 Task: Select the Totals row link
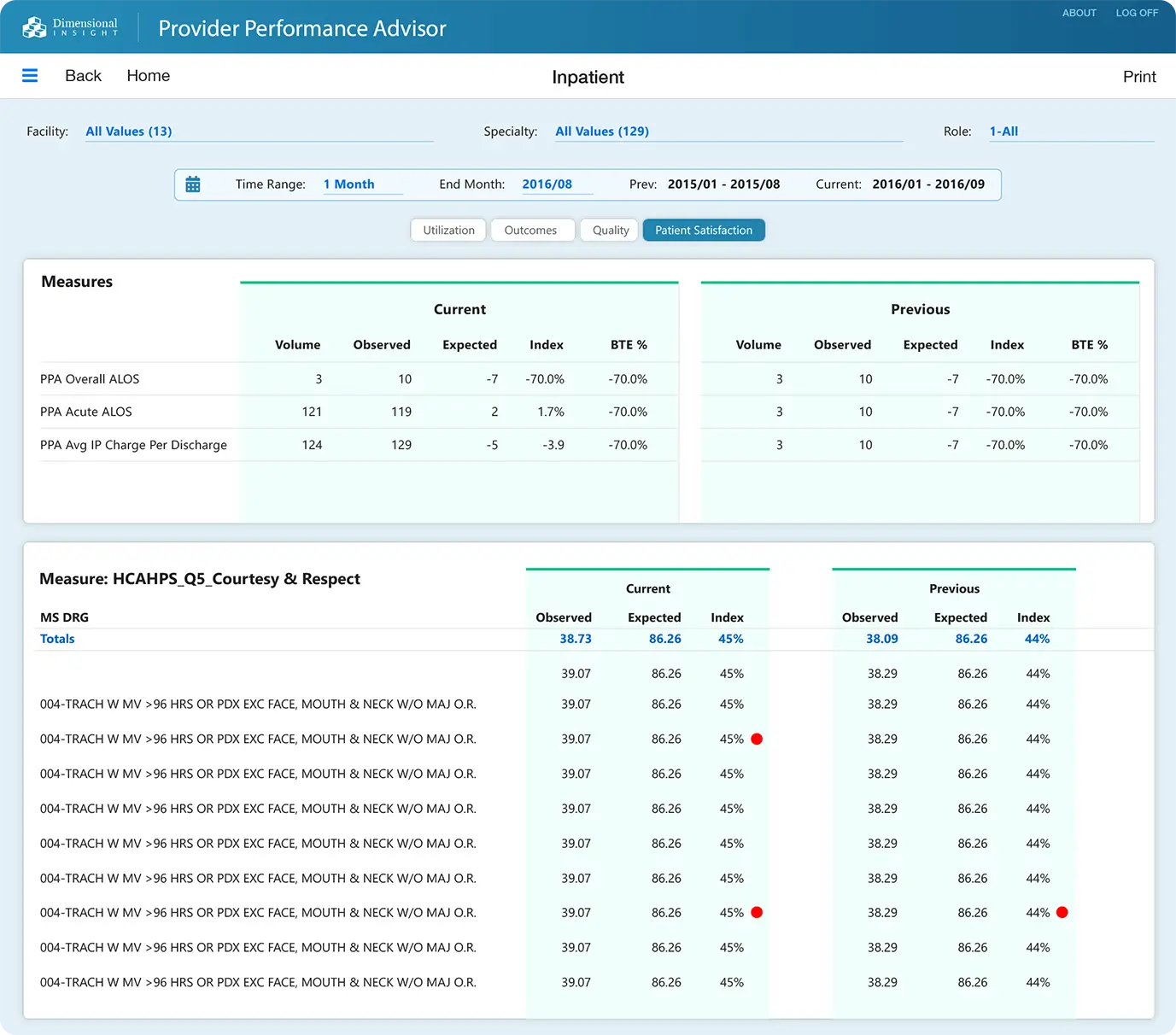click(57, 639)
